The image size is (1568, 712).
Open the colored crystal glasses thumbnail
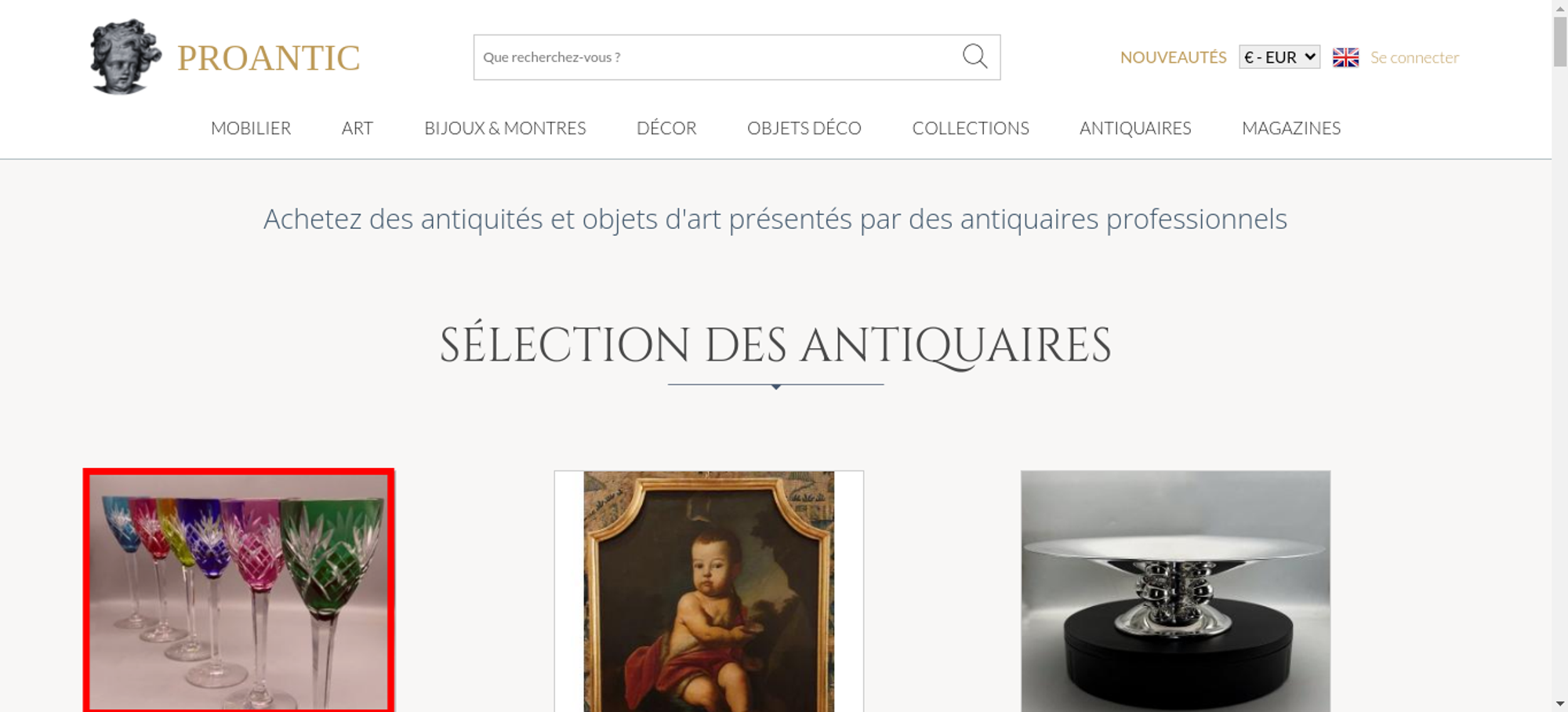coord(239,591)
